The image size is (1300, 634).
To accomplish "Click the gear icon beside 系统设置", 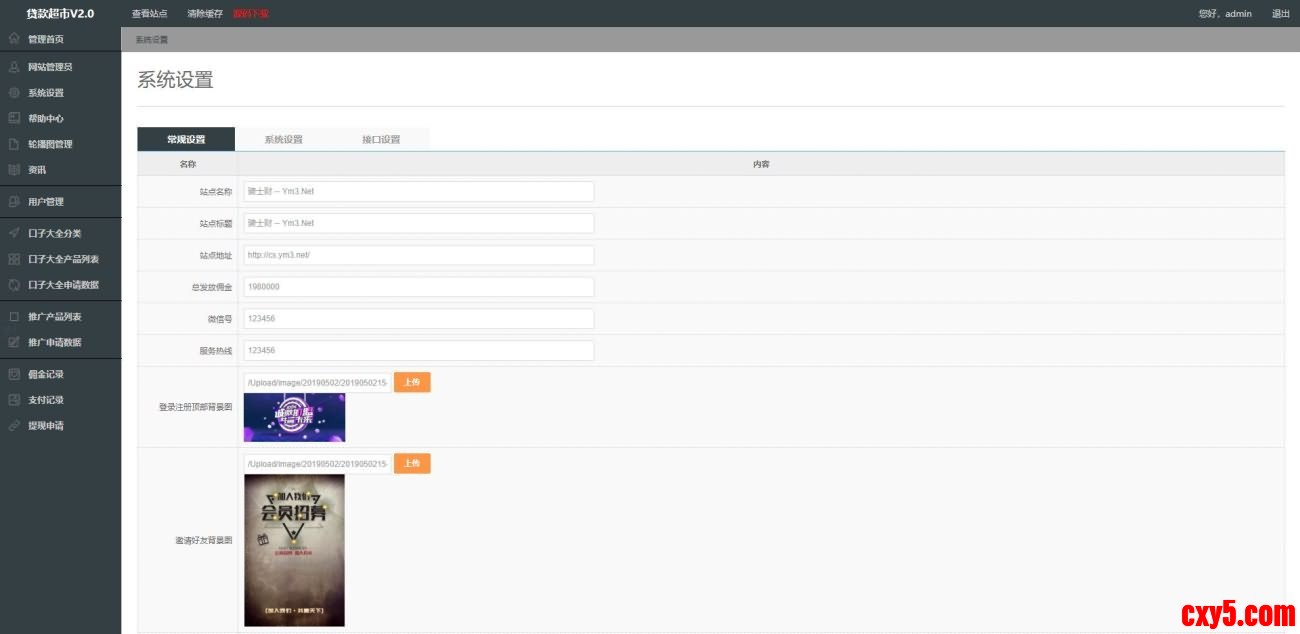I will (14, 93).
